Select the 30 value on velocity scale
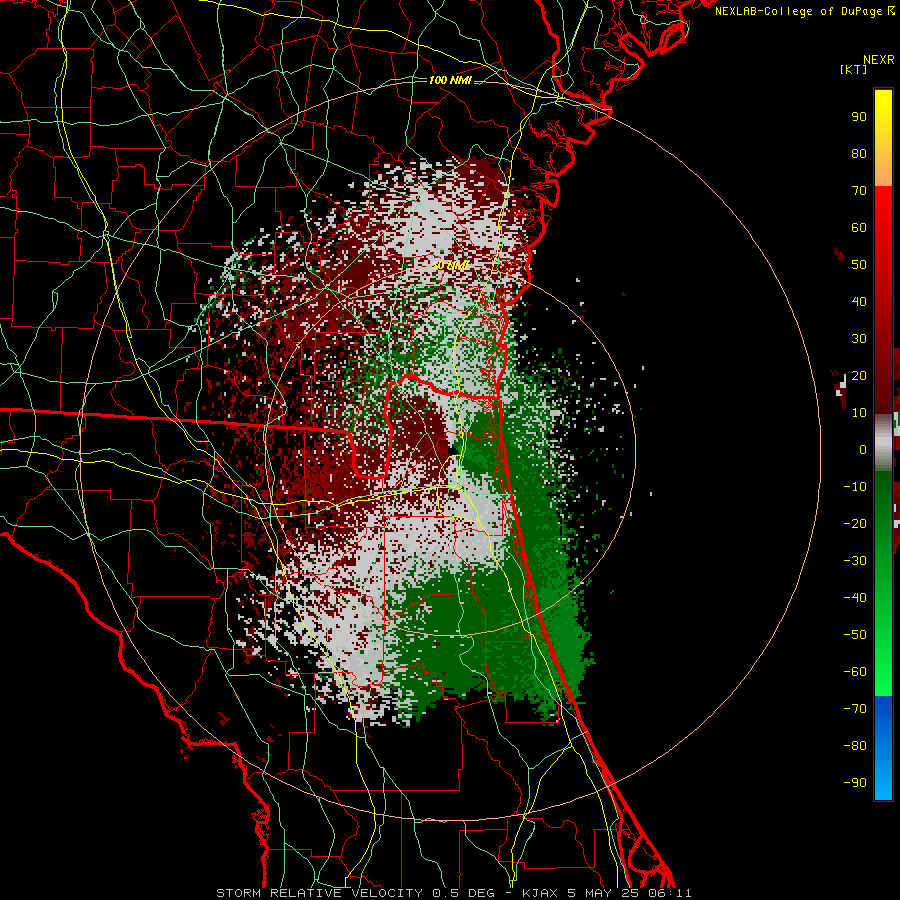The height and width of the screenshot is (900, 900). pos(859,339)
